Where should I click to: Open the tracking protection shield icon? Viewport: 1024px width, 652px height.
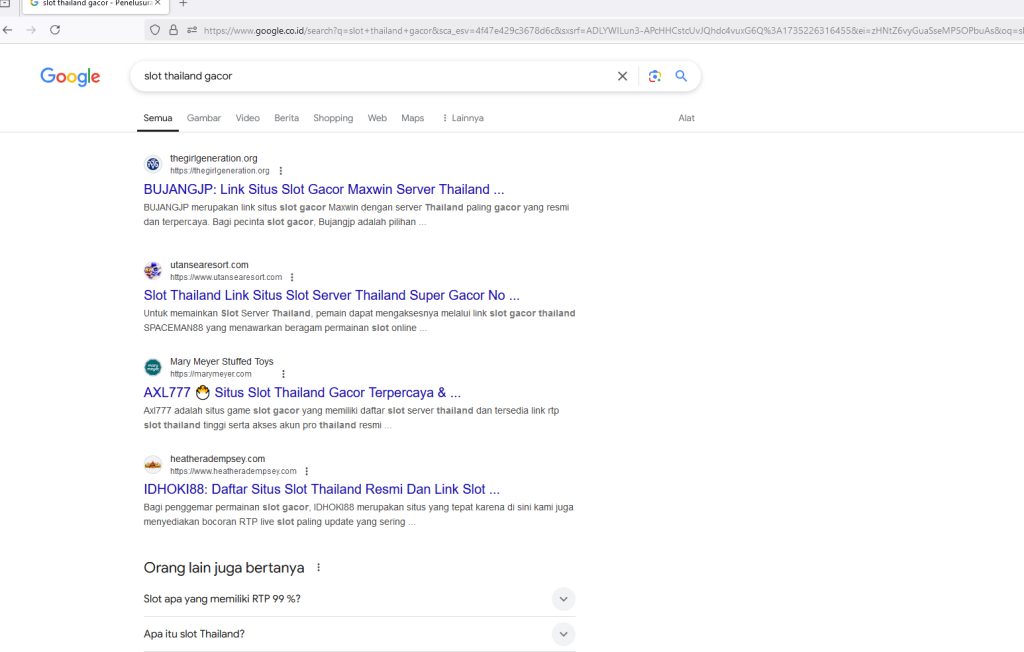point(155,30)
